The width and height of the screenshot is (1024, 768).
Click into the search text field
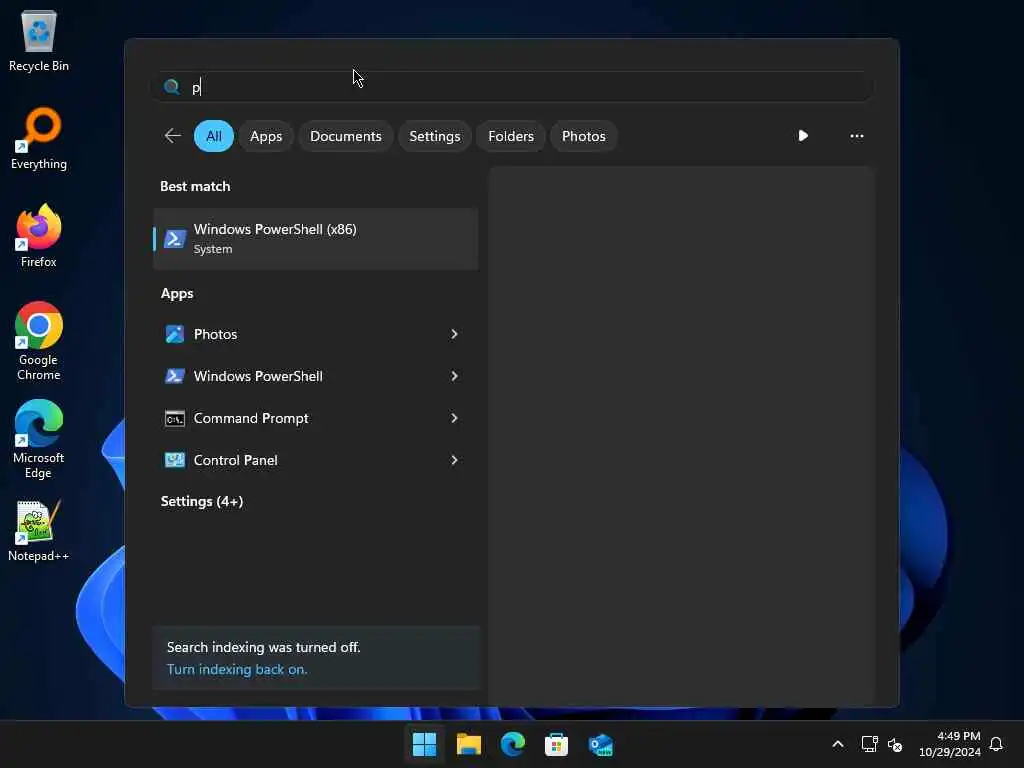pos(512,87)
